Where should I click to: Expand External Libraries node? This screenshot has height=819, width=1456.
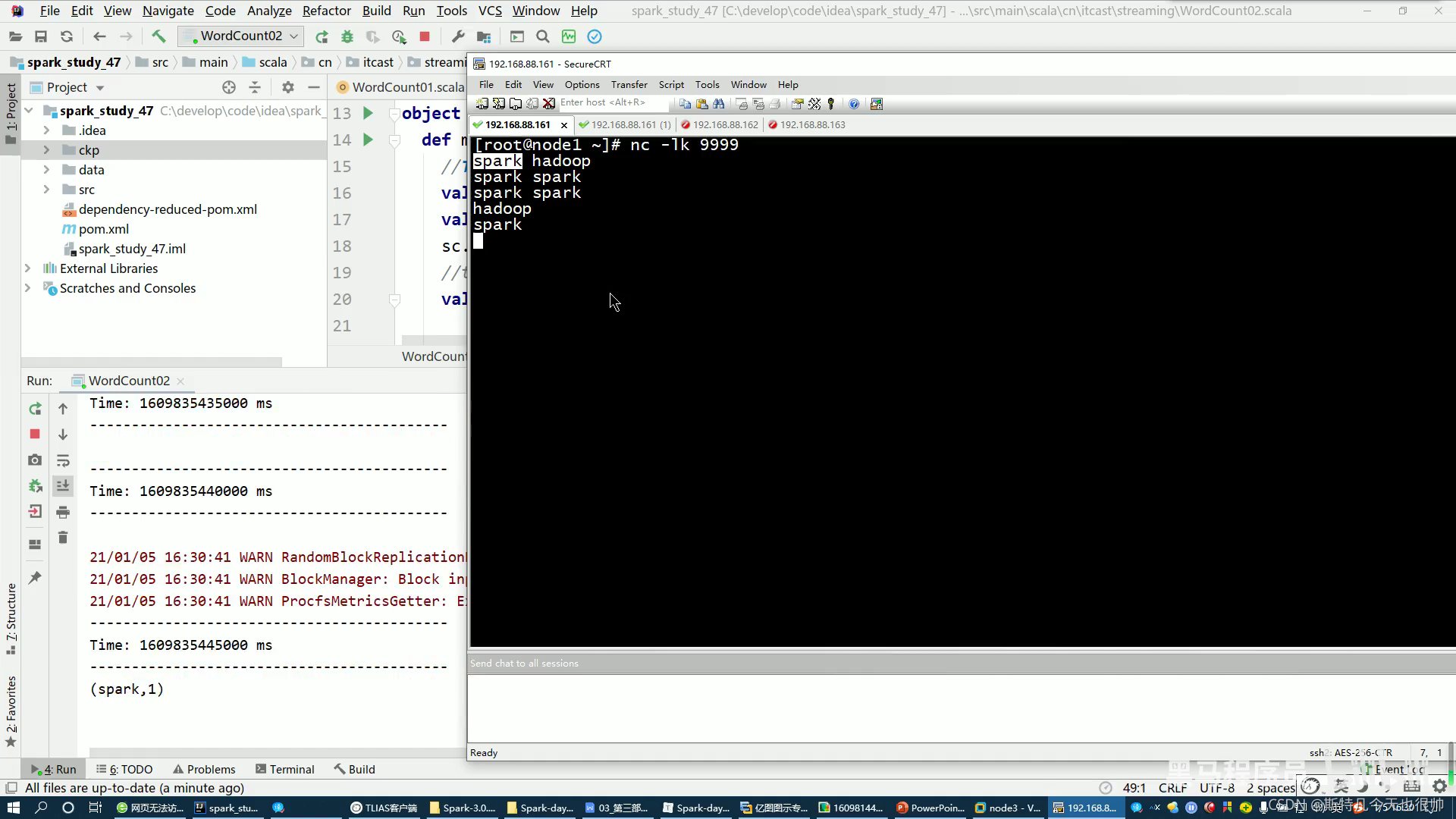point(28,268)
